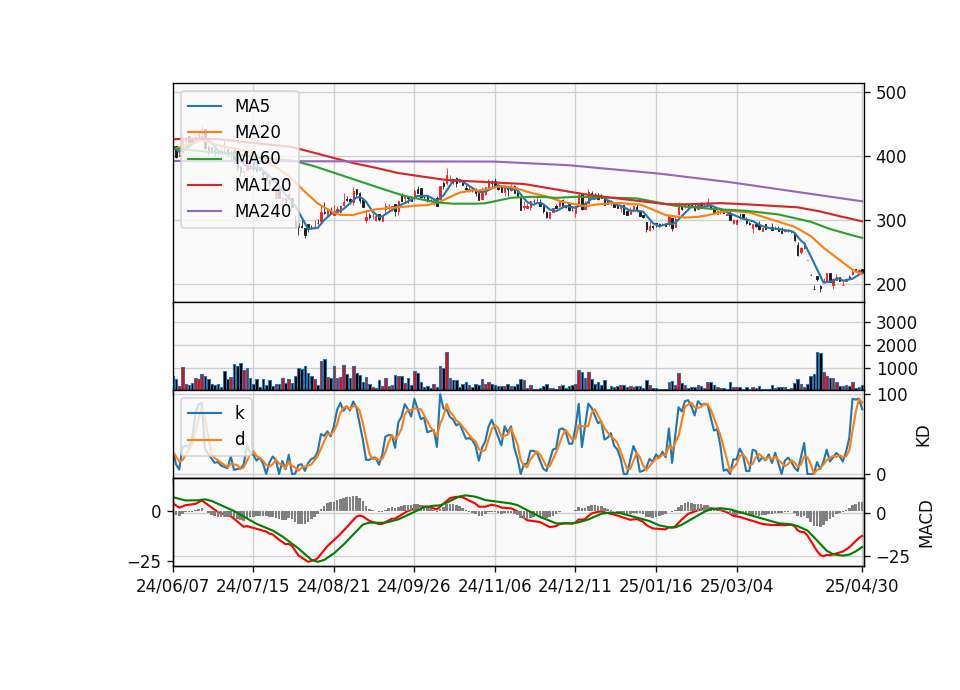960x690 pixels.
Task: Click the 500 price axis tick label
Action: pos(891,93)
